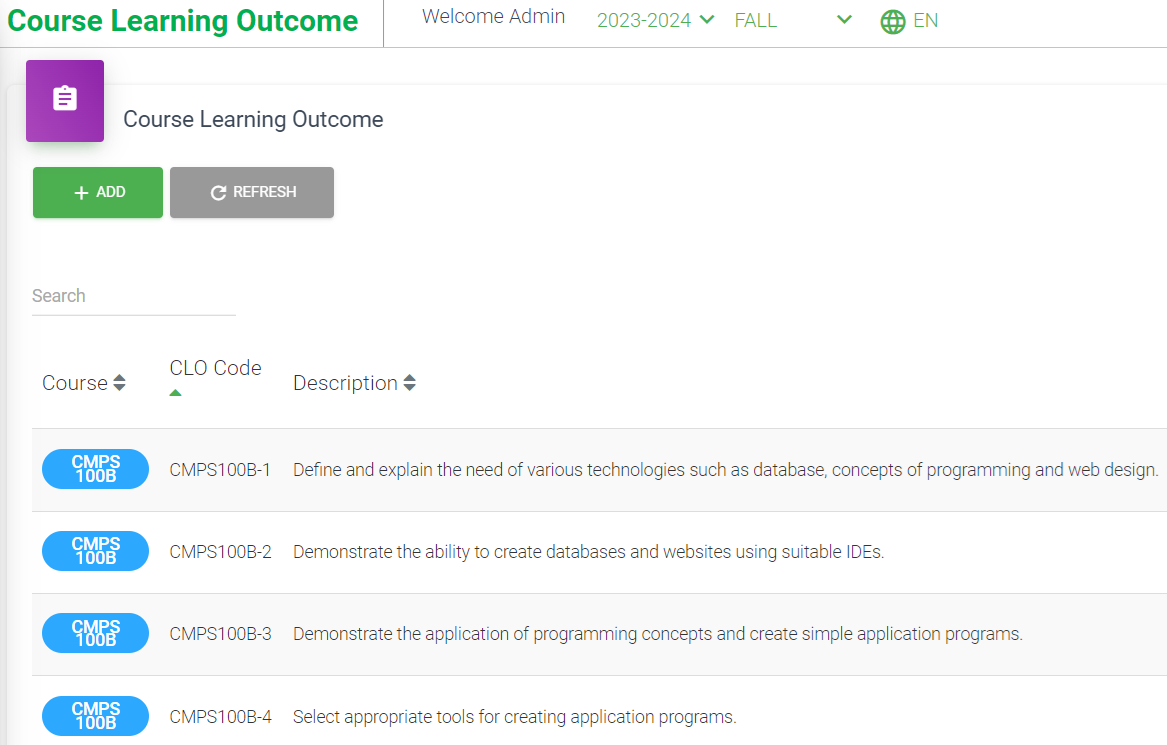Click CMPS 100B badge in first row

tap(95, 469)
